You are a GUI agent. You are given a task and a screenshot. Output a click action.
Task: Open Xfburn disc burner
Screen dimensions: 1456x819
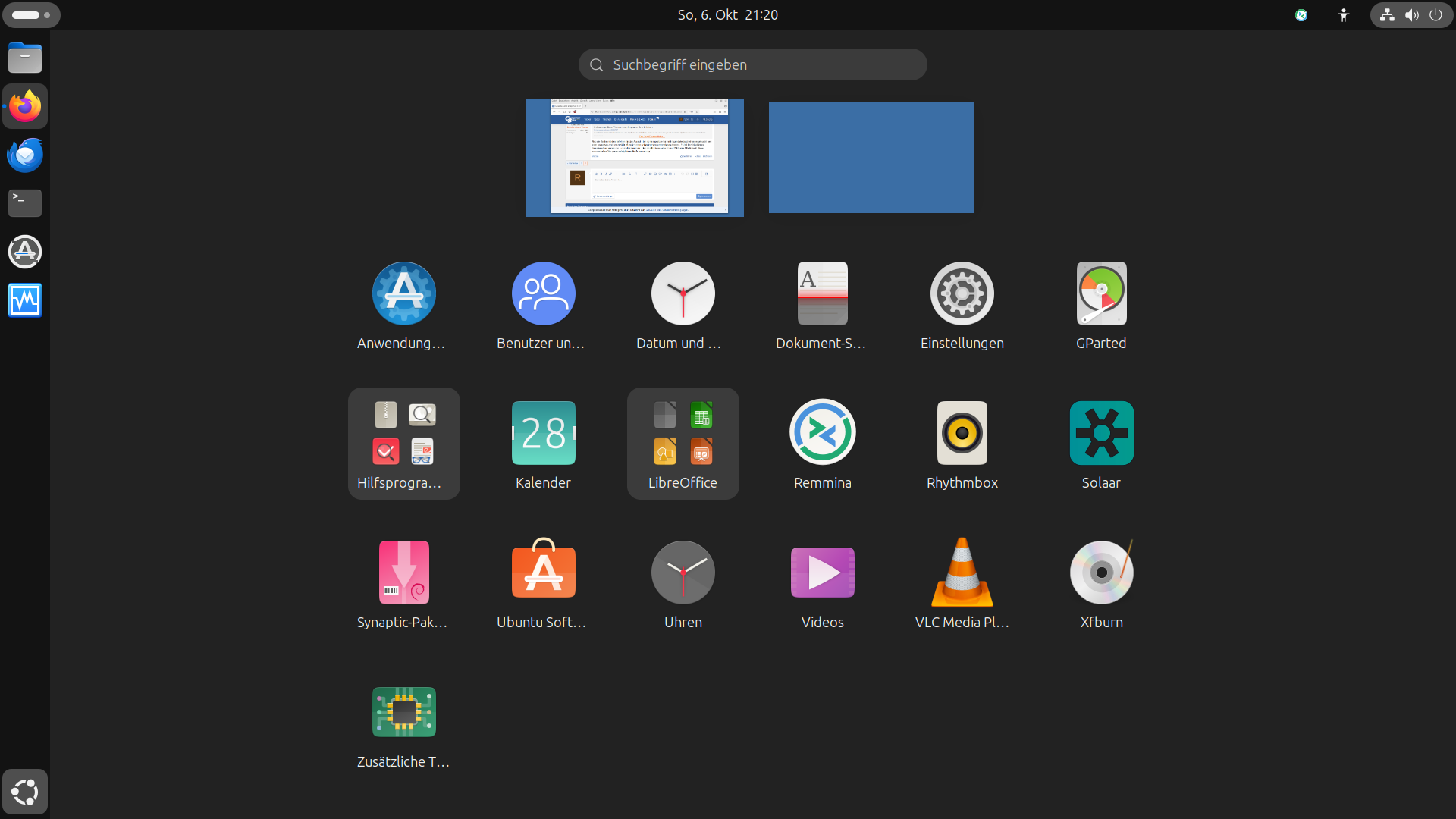[1101, 573]
